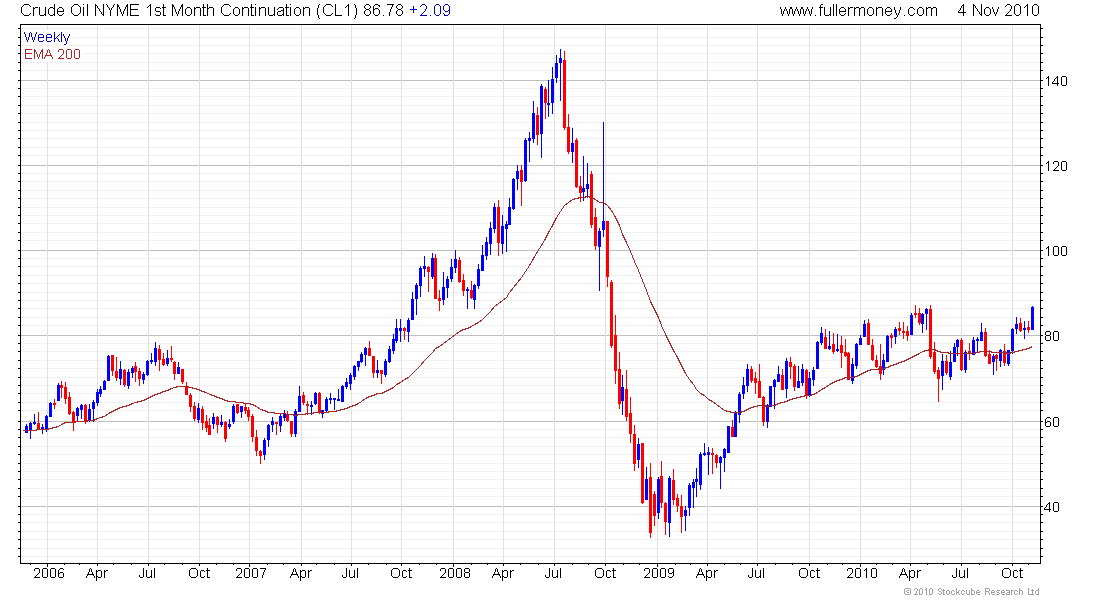Click the 'Oct' label before 2009

(x=605, y=573)
